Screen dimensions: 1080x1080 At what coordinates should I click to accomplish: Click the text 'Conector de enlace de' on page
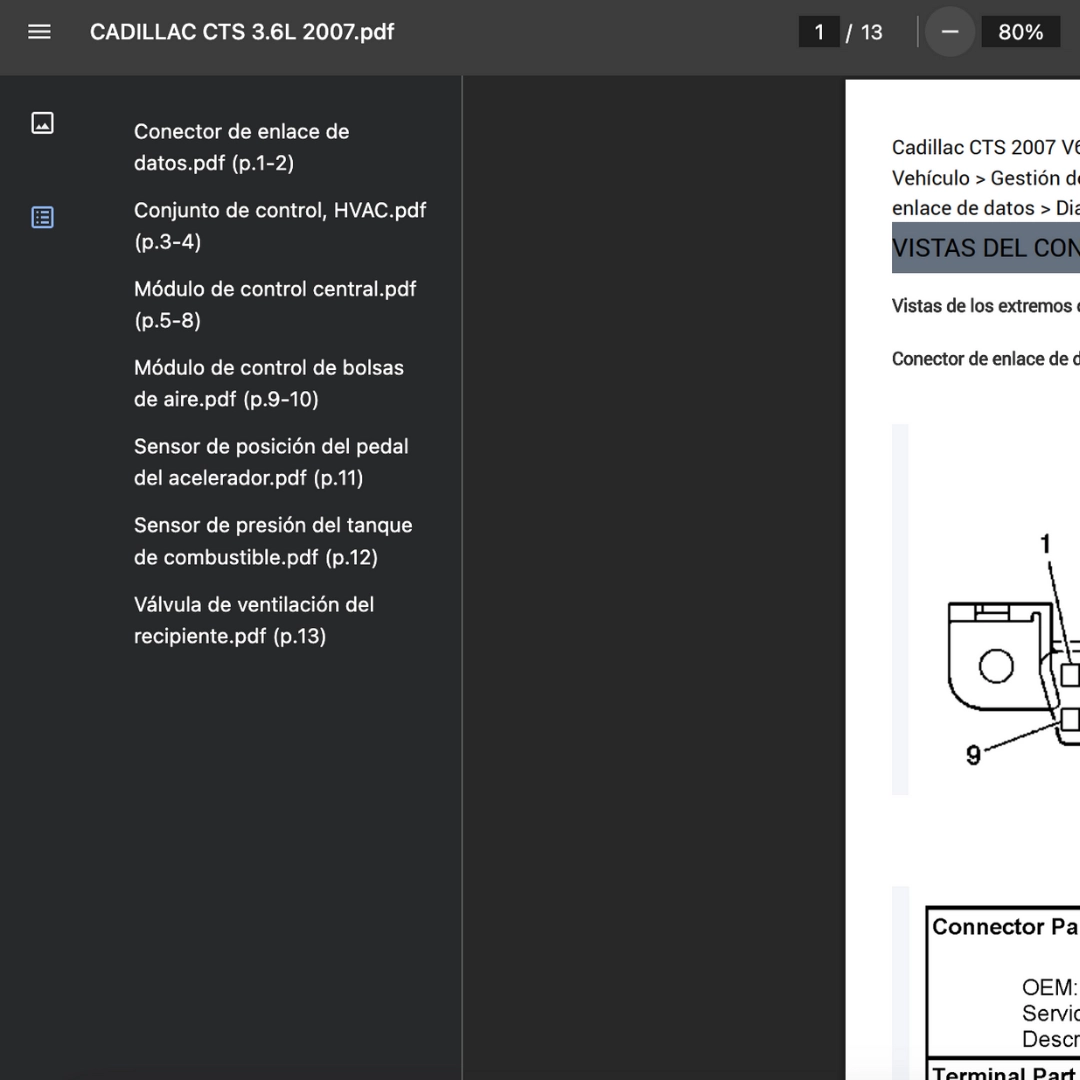pos(980,359)
